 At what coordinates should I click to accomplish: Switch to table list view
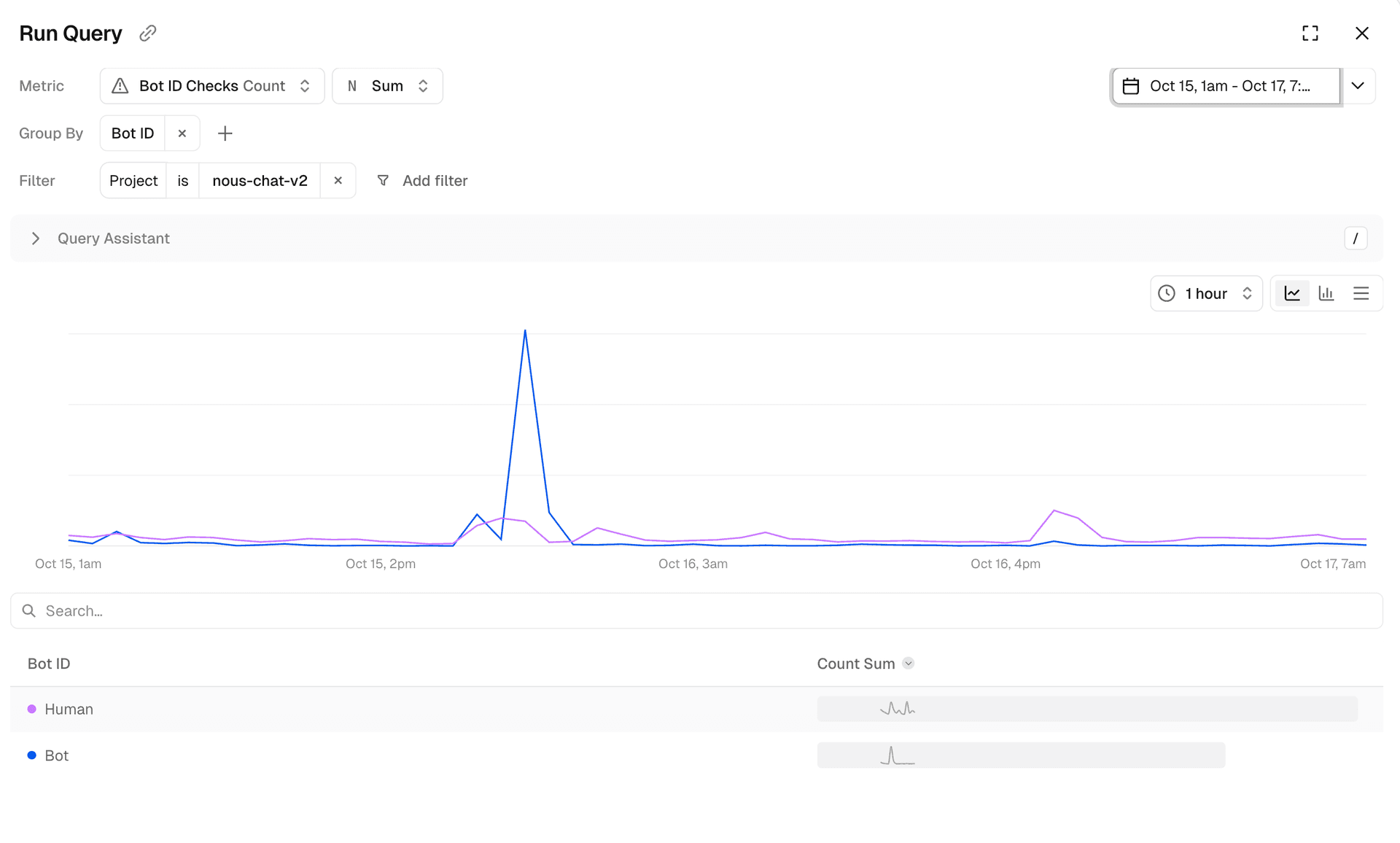point(1361,293)
